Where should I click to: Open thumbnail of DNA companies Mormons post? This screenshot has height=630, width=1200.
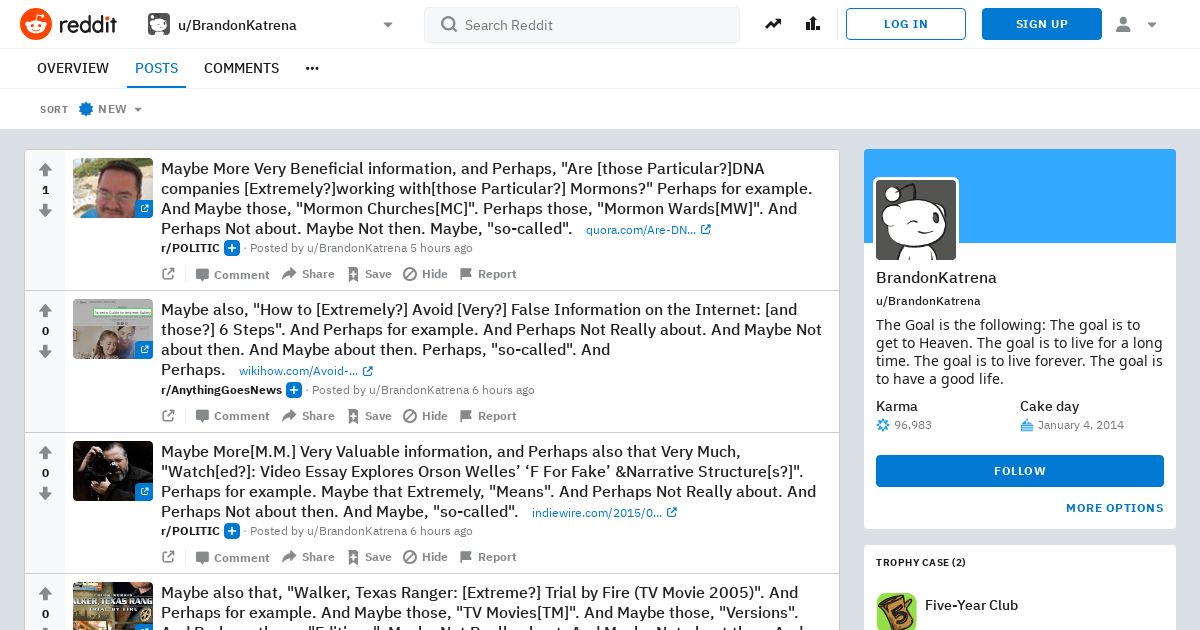pyautogui.click(x=113, y=188)
